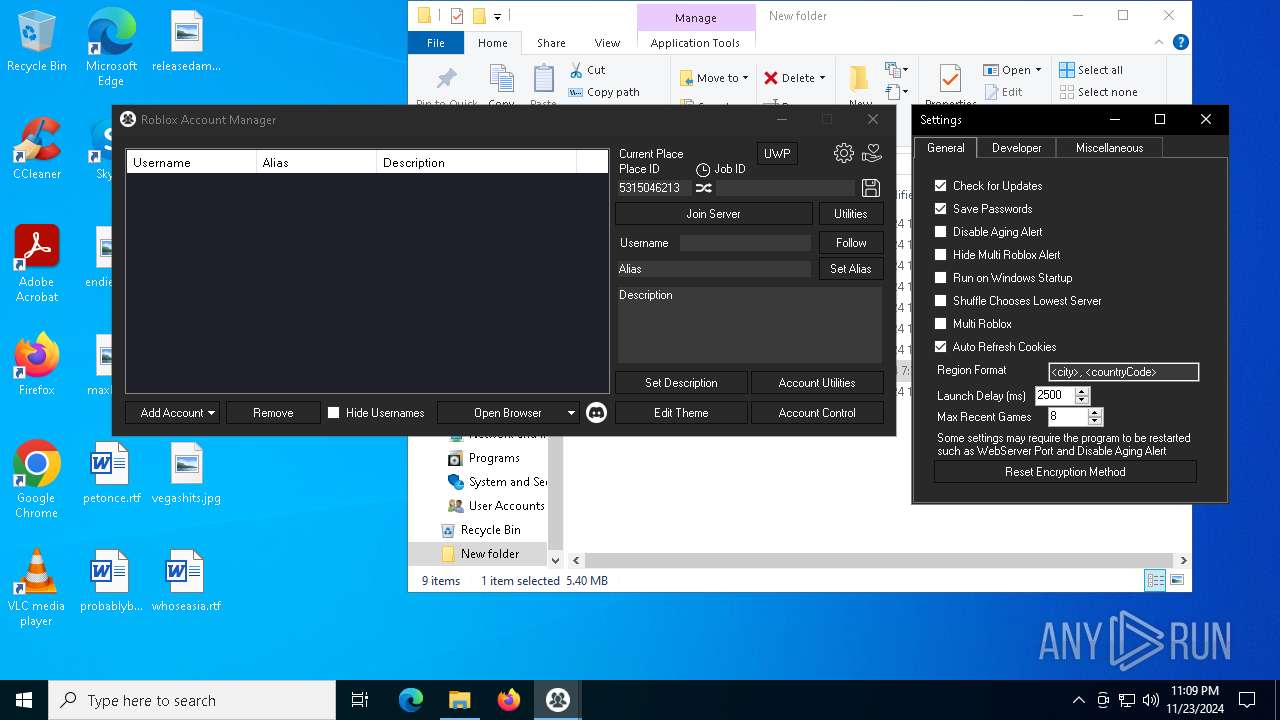The image size is (1280, 720).
Task: Open the Windows Start menu
Action: pyautogui.click(x=24, y=700)
